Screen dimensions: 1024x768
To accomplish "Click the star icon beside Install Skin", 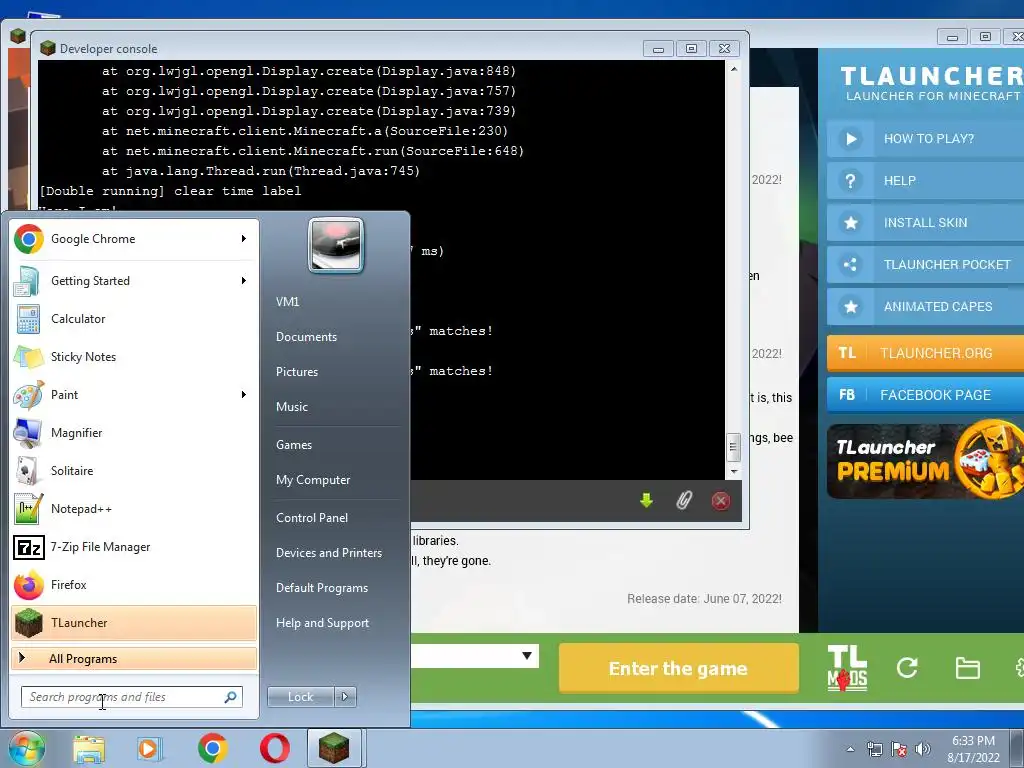I will [851, 223].
